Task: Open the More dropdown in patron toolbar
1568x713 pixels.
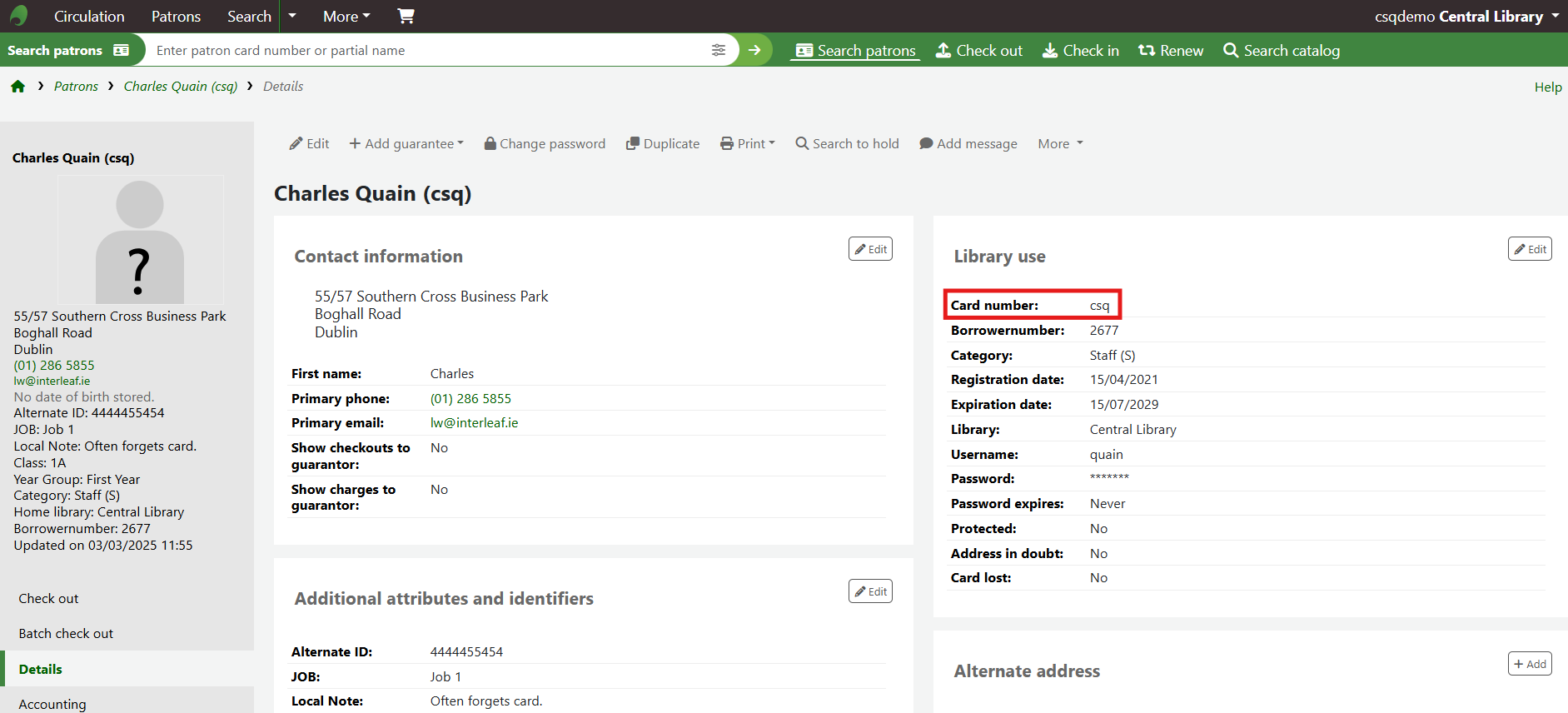Action: [1060, 143]
